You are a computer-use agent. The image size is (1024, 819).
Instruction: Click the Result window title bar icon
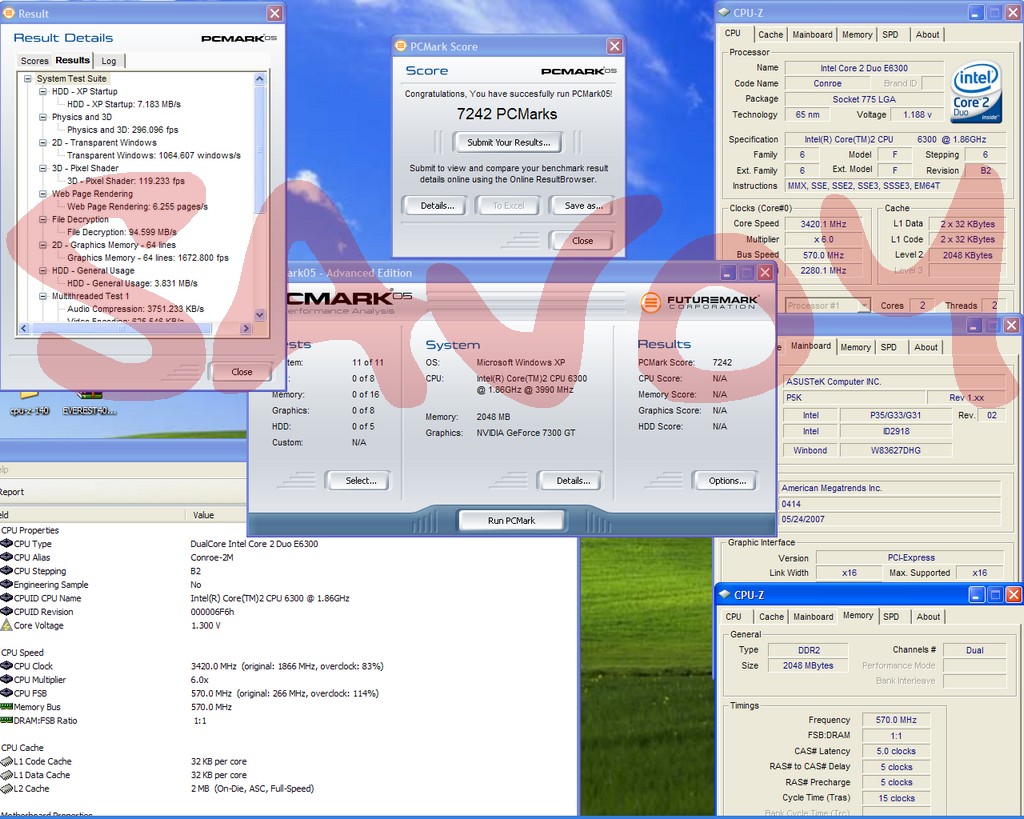click(x=9, y=13)
